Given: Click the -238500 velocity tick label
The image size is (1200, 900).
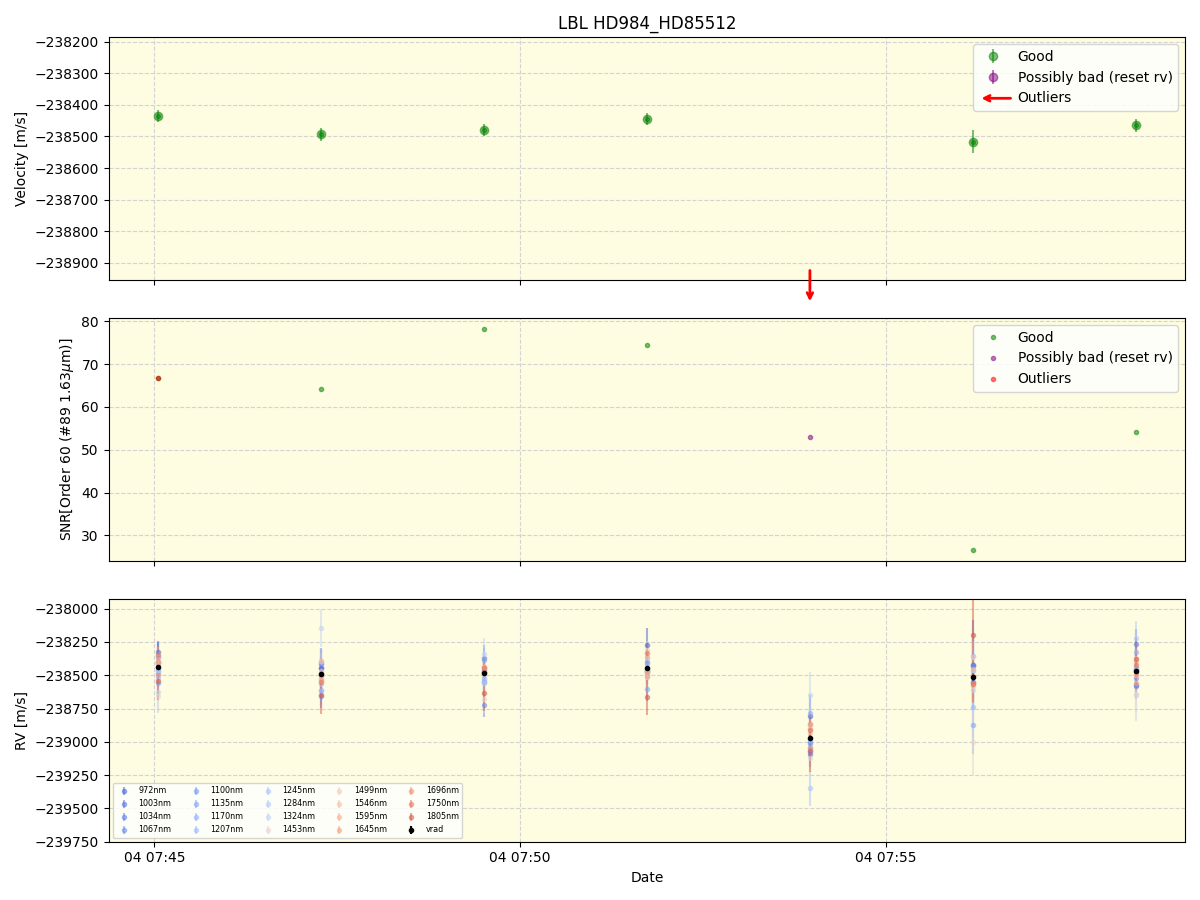Looking at the screenshot, I should click(68, 137).
